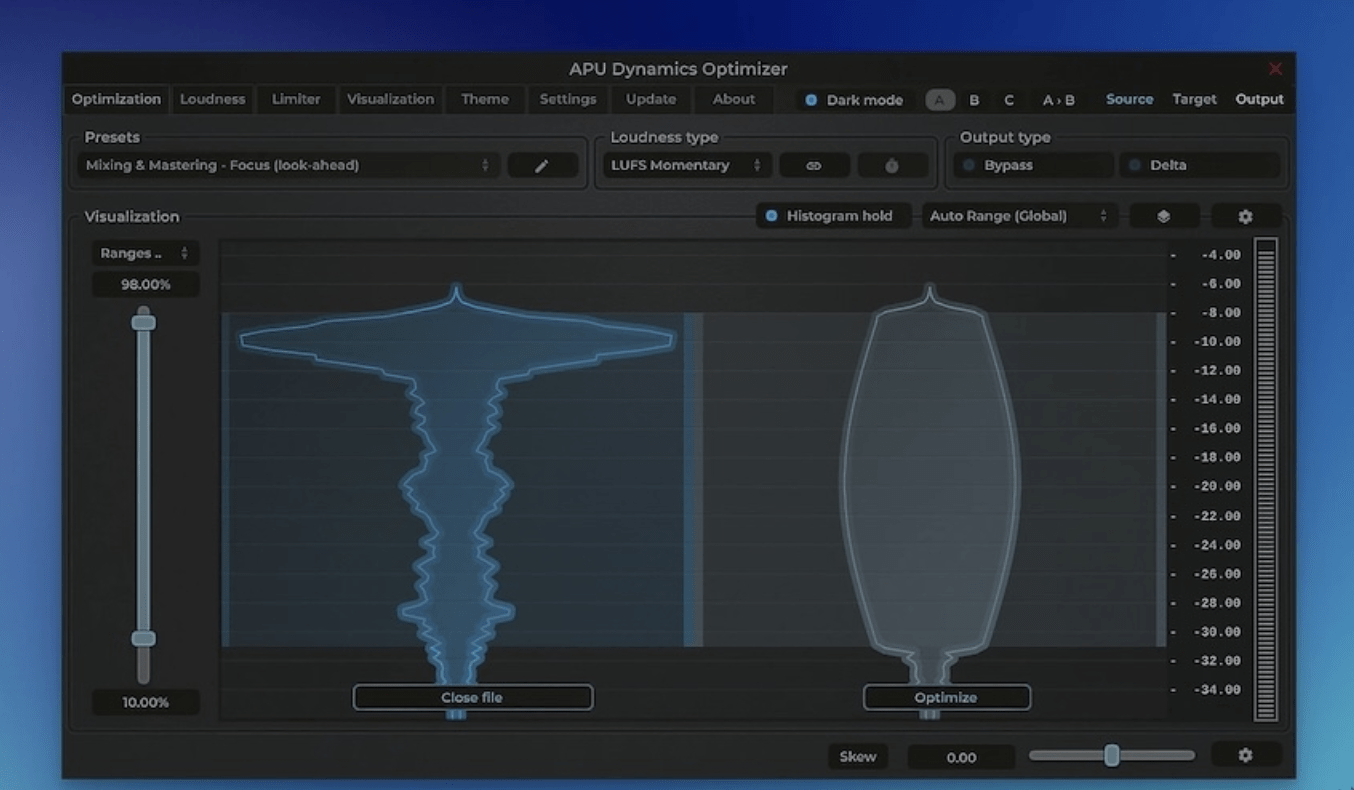Toggle Dark mode
Image resolution: width=1354 pixels, height=790 pixels.
tap(852, 100)
